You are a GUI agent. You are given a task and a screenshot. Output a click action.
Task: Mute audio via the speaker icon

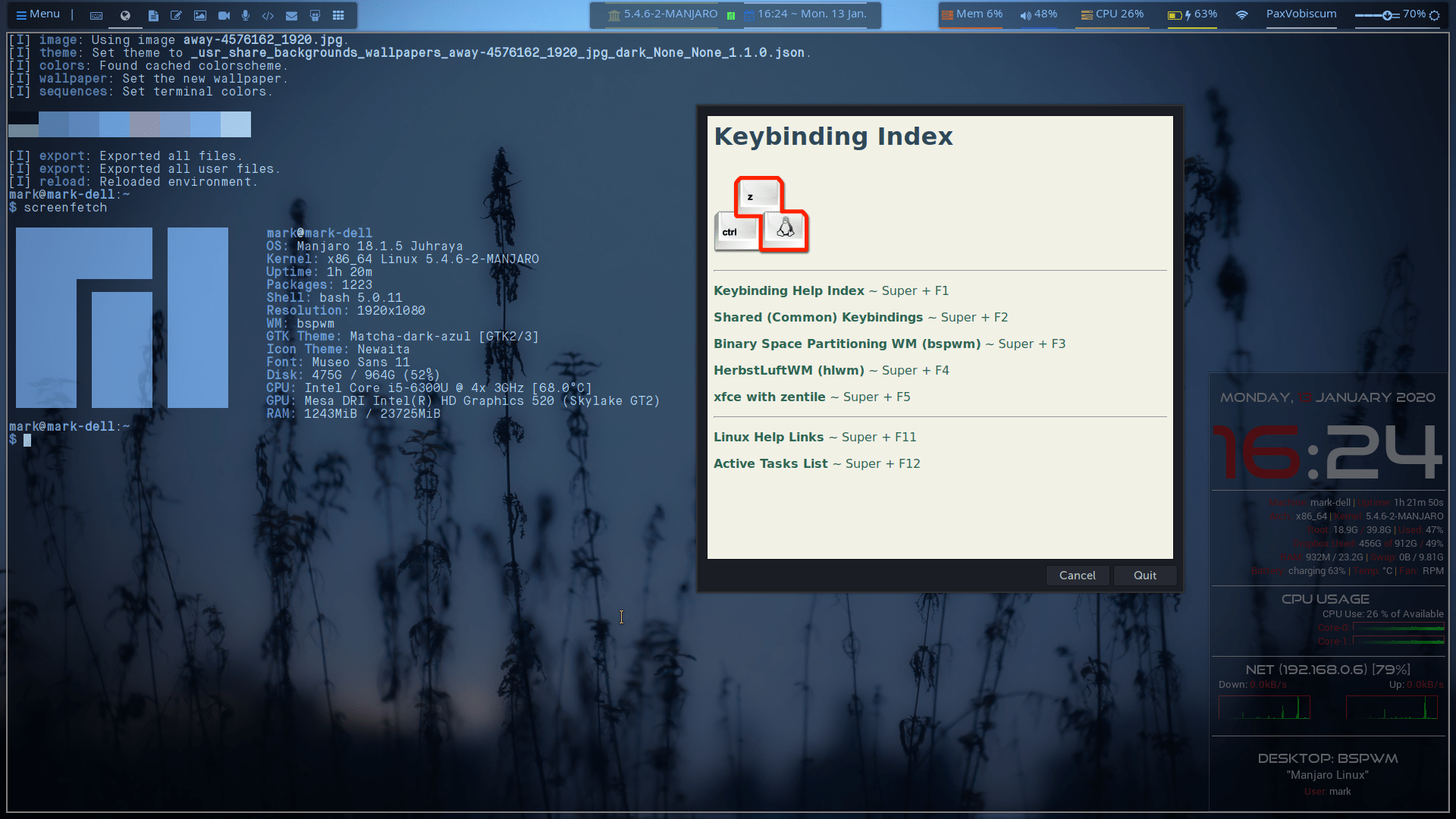click(1025, 14)
